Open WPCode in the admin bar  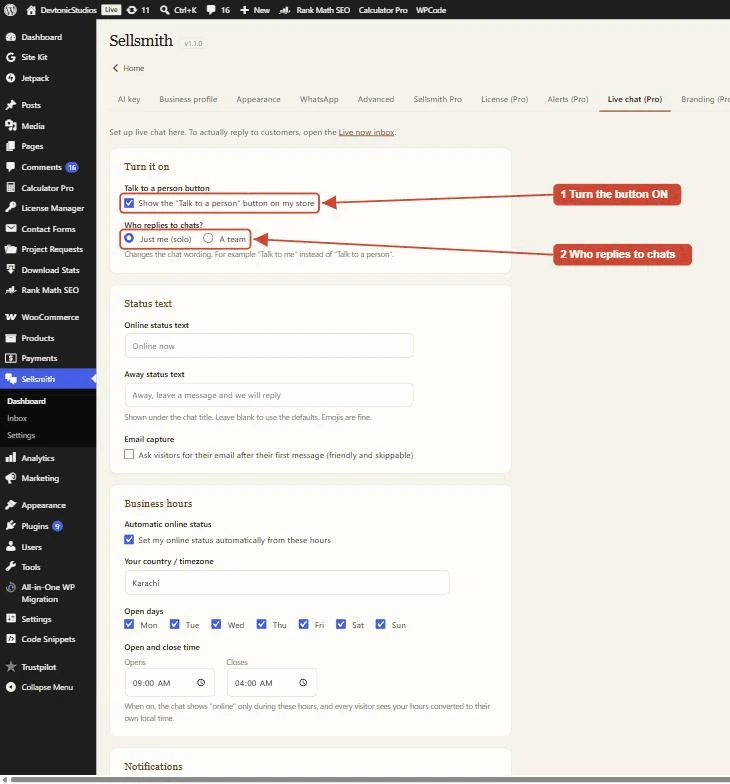click(431, 10)
